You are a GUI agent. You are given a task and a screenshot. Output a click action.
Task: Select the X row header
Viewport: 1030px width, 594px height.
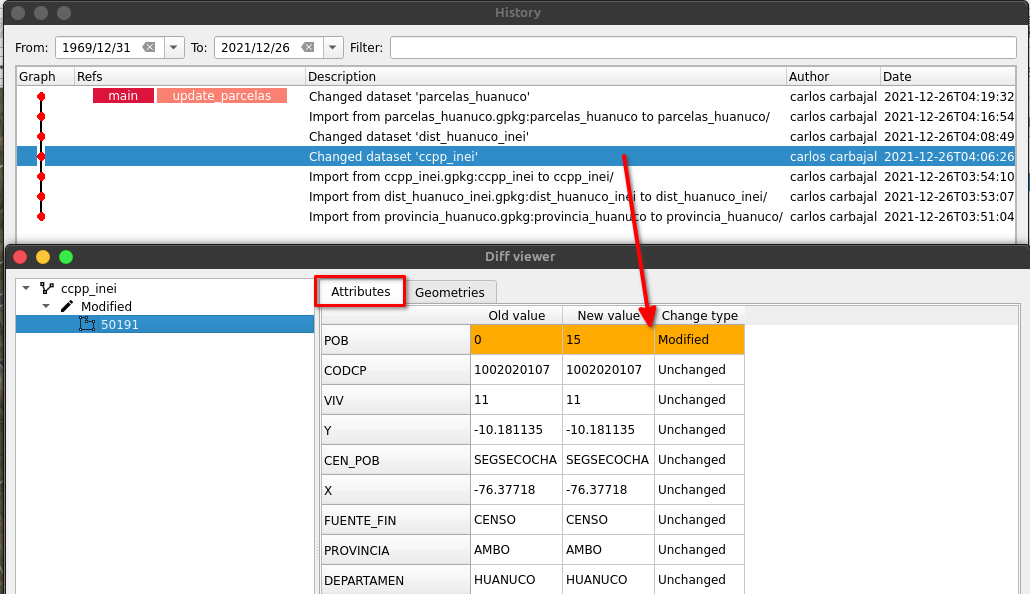click(396, 490)
